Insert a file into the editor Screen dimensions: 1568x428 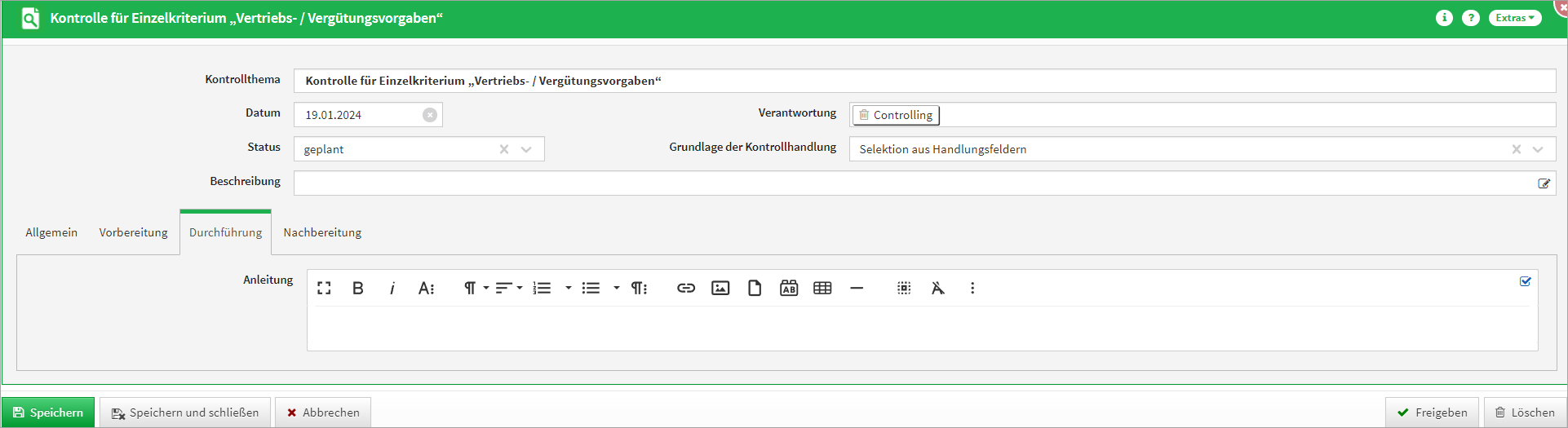click(755, 288)
